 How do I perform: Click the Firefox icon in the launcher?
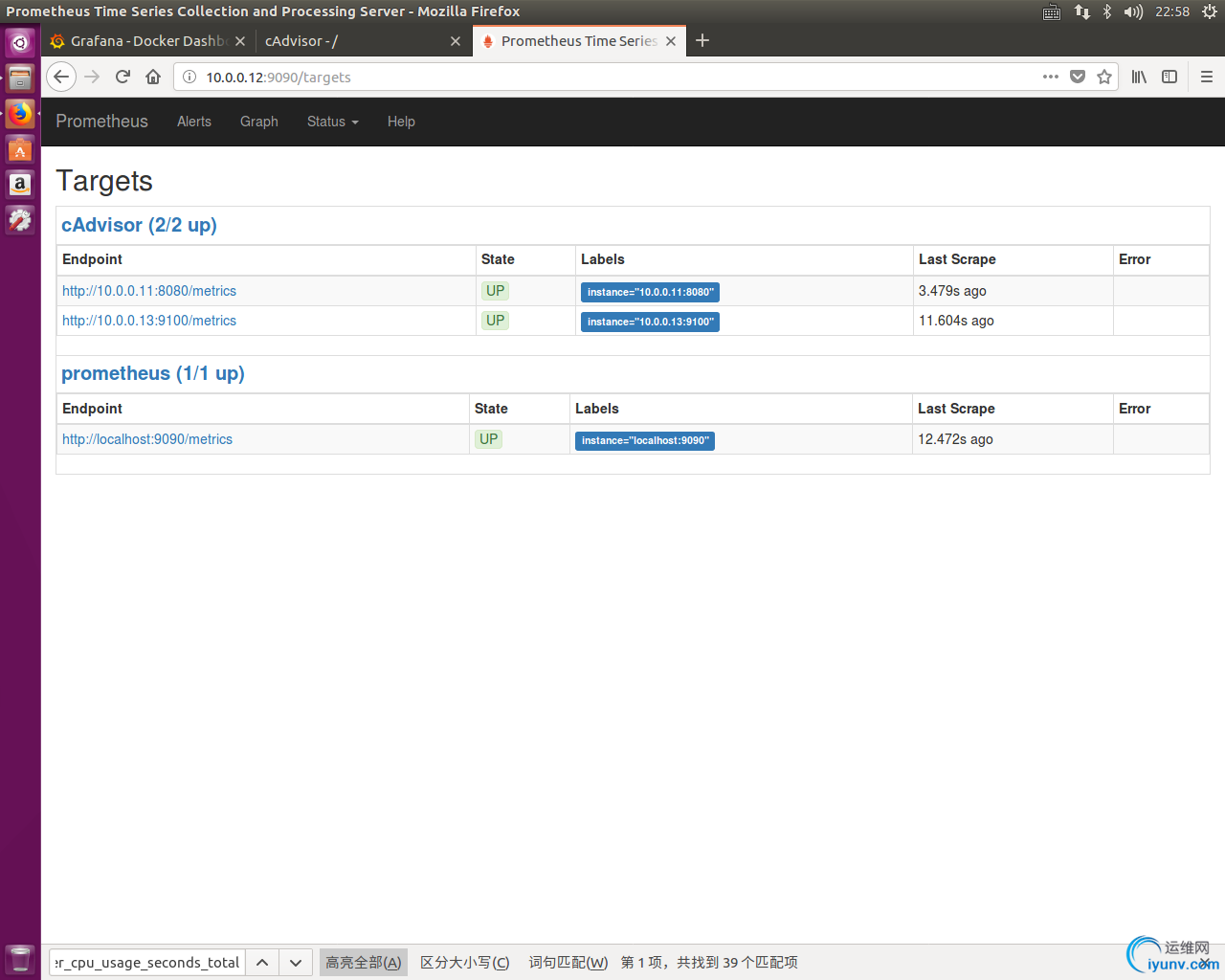(20, 114)
